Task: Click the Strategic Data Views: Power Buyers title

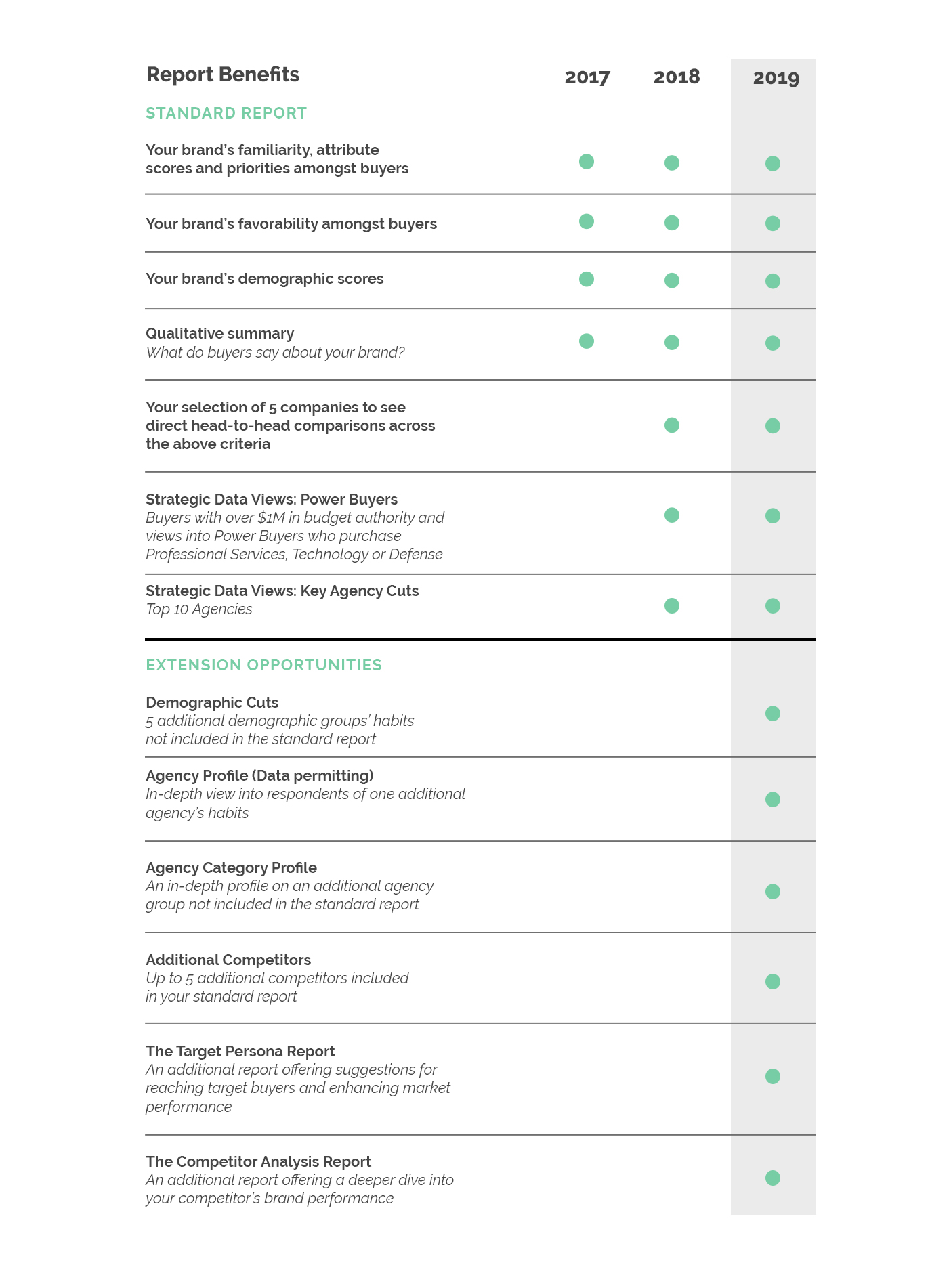Action: click(272, 499)
